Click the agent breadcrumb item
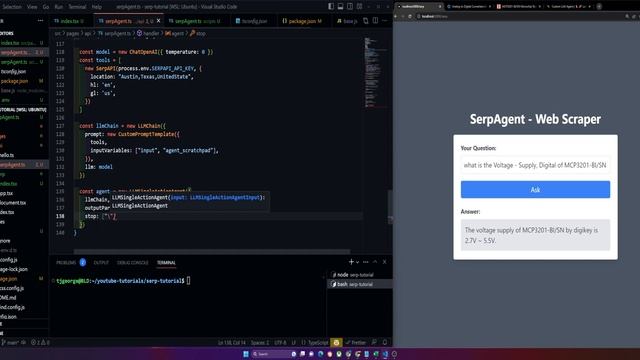The image size is (640, 360). [x=175, y=33]
